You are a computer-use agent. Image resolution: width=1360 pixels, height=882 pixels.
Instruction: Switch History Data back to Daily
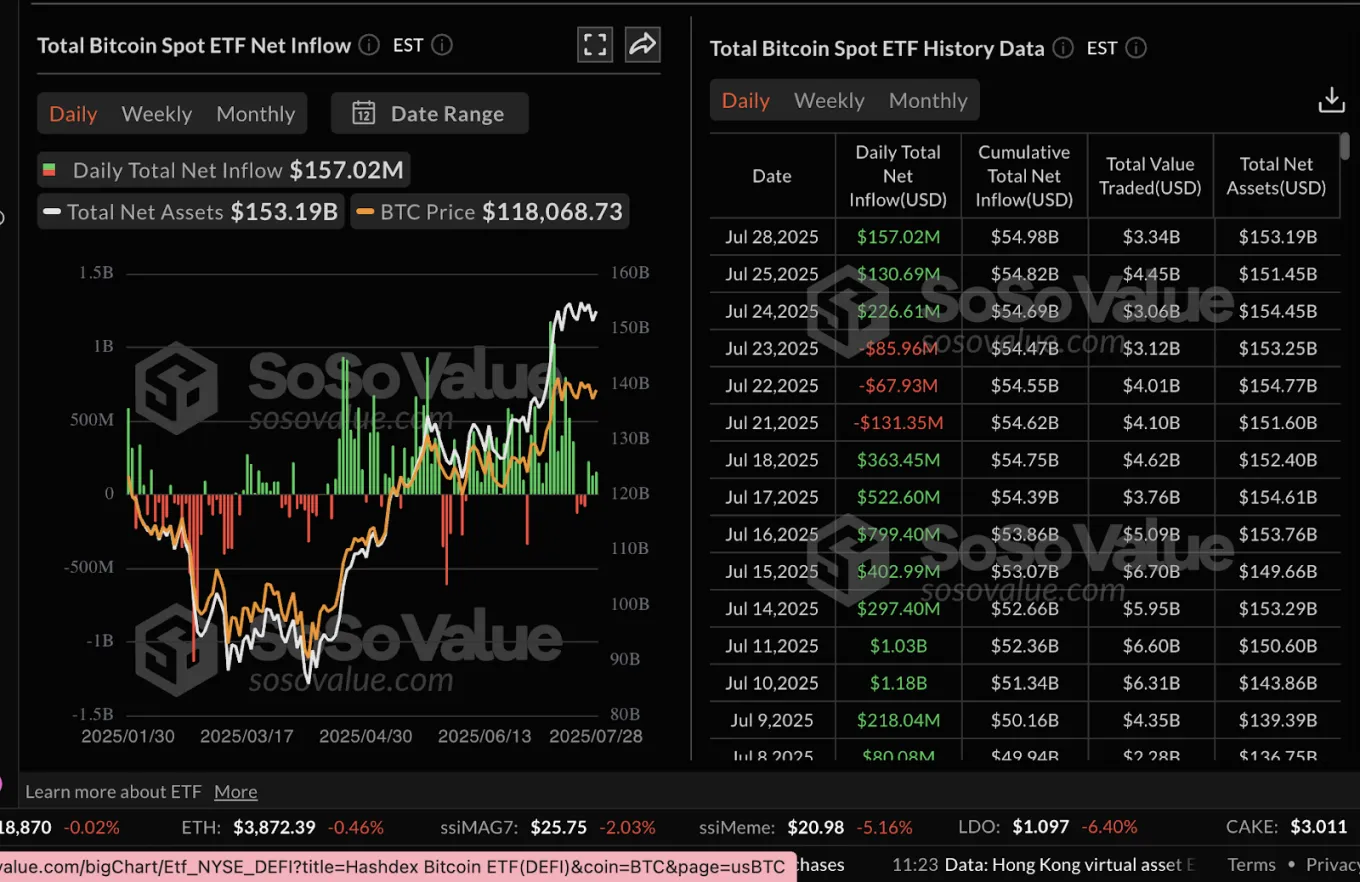point(745,100)
